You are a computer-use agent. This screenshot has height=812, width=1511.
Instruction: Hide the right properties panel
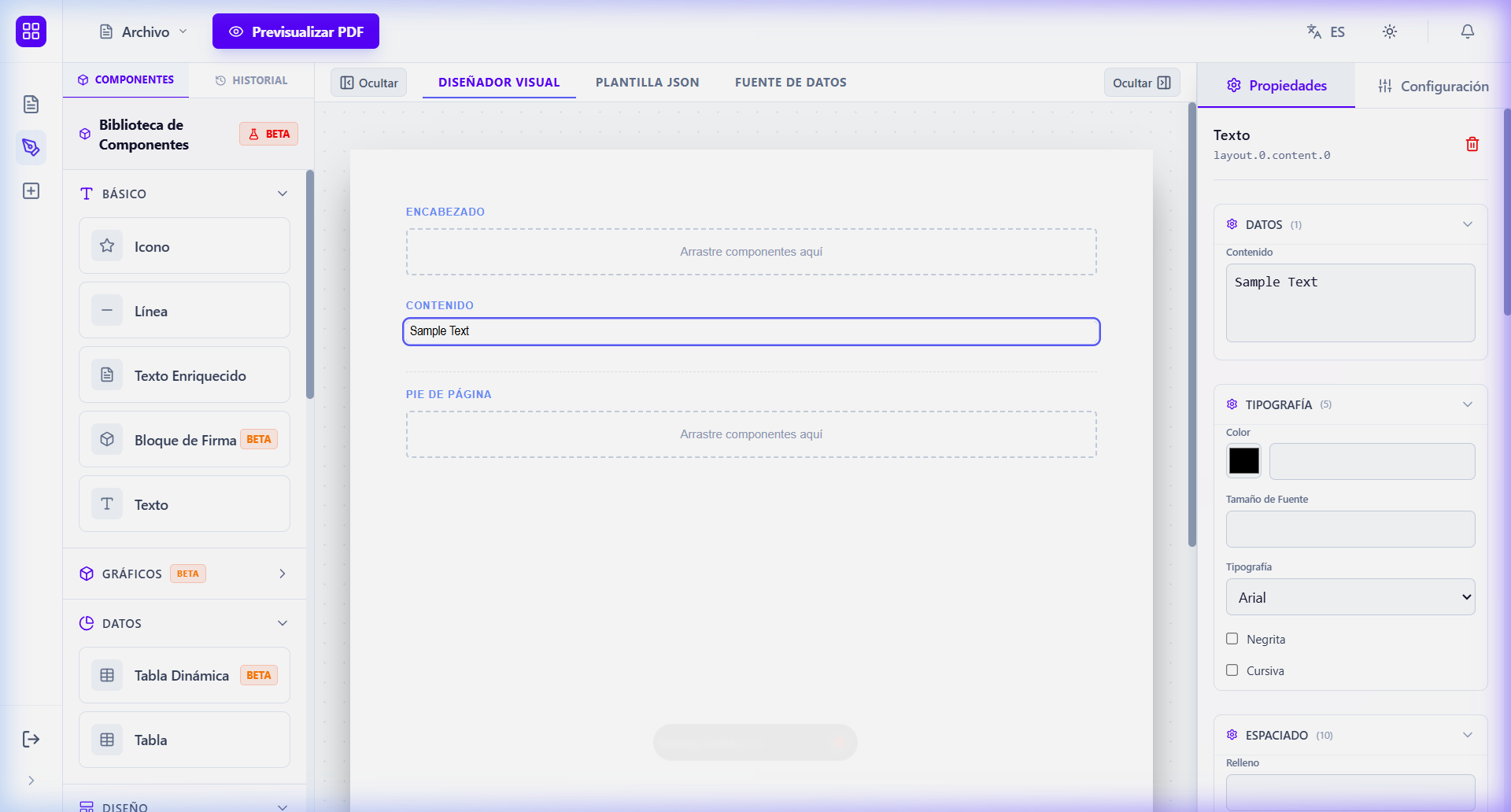[1142, 83]
